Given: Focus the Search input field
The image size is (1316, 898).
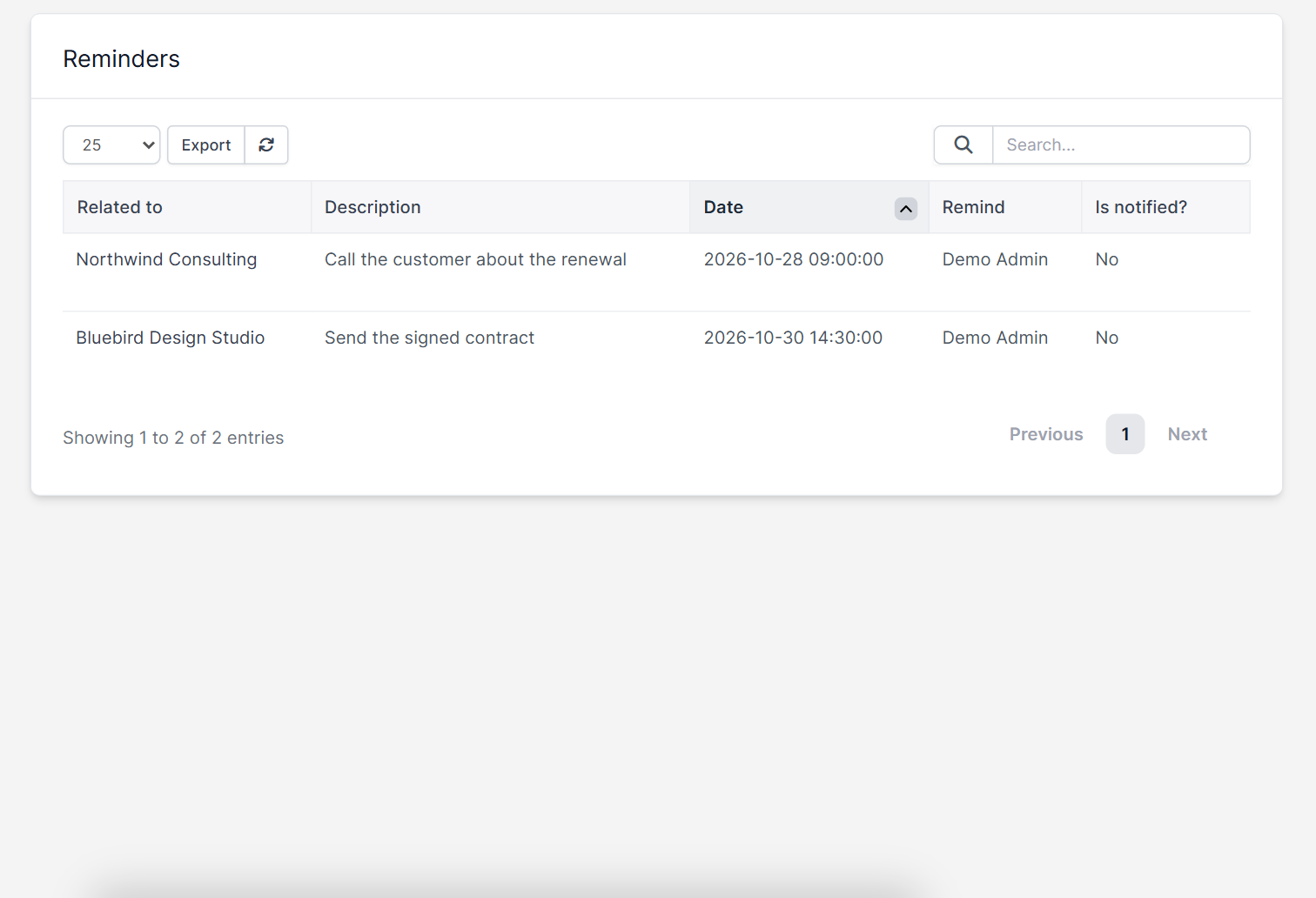Looking at the screenshot, I should point(1121,144).
